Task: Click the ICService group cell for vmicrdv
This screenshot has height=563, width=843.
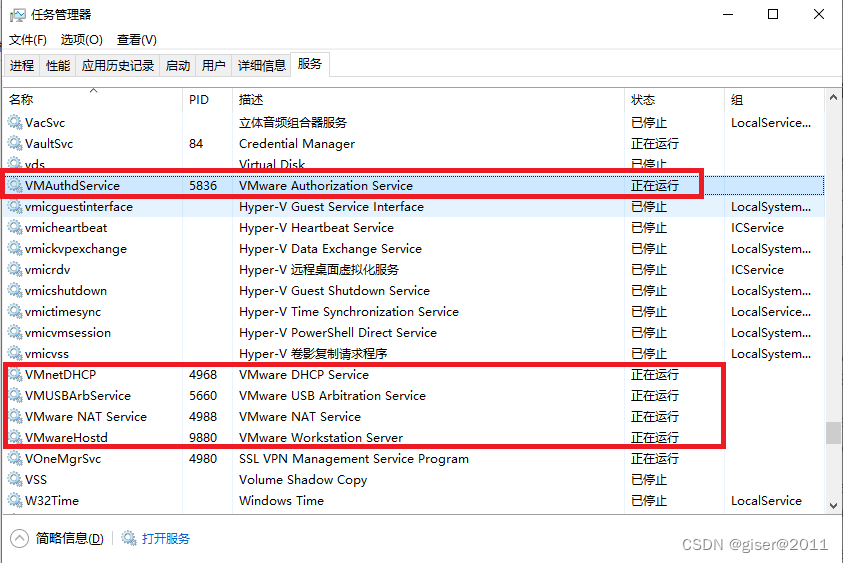Action: (x=757, y=269)
